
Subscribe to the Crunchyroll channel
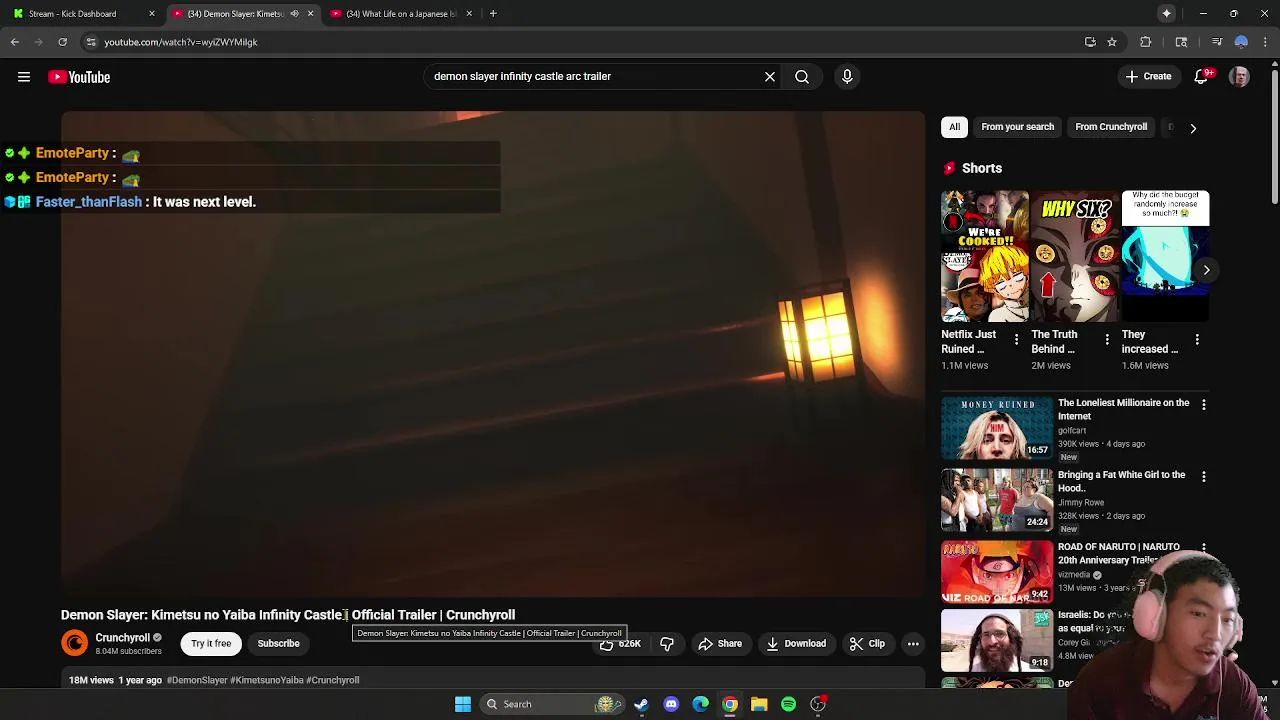coord(278,644)
